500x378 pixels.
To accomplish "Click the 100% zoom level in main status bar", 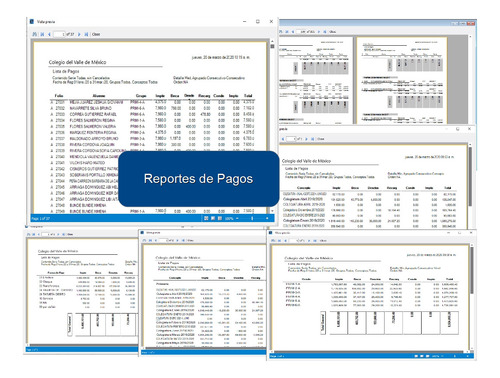I will [229, 219].
